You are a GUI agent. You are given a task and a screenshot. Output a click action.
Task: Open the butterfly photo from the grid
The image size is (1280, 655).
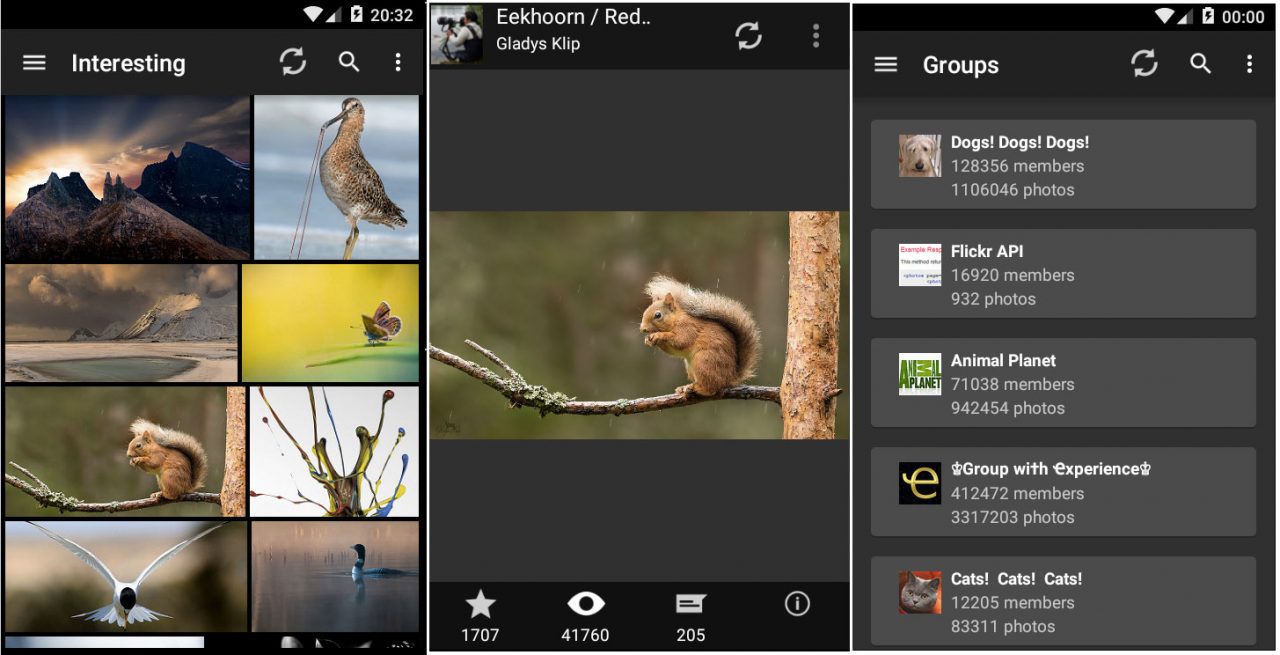pyautogui.click(x=330, y=320)
